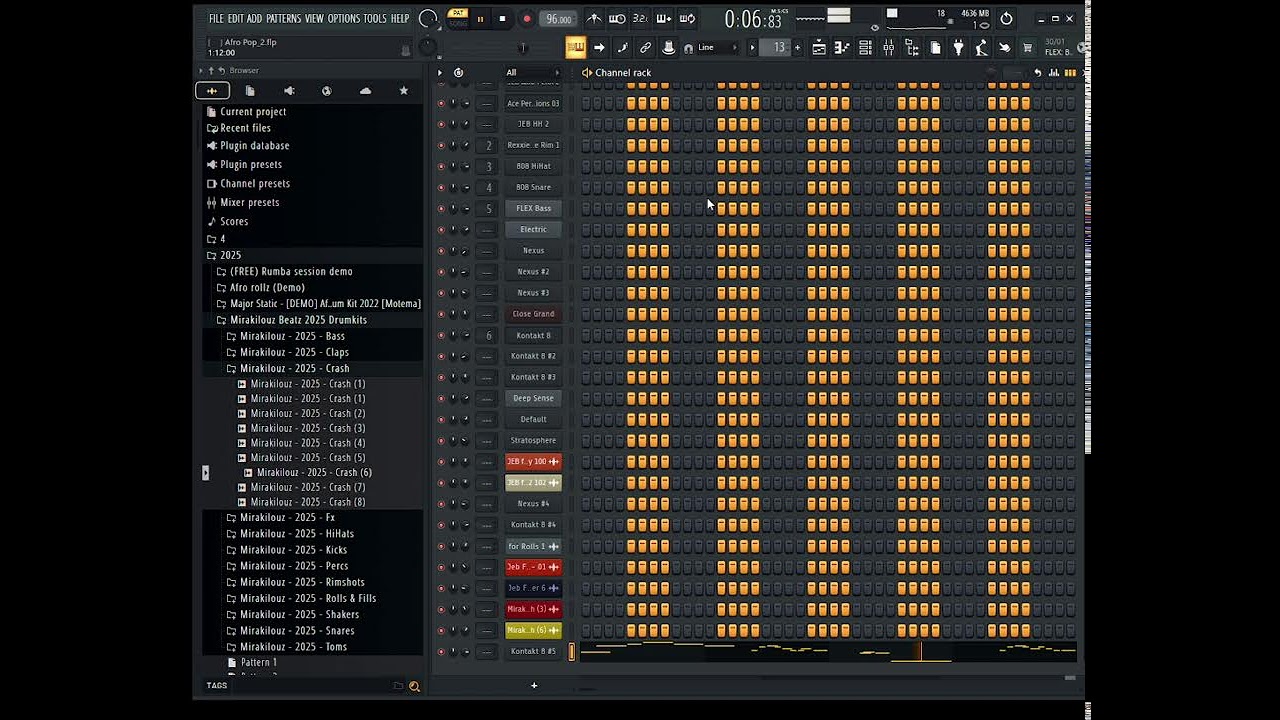The height and width of the screenshot is (720, 1280).
Task: Open the TOOLS menu
Action: click(375, 19)
